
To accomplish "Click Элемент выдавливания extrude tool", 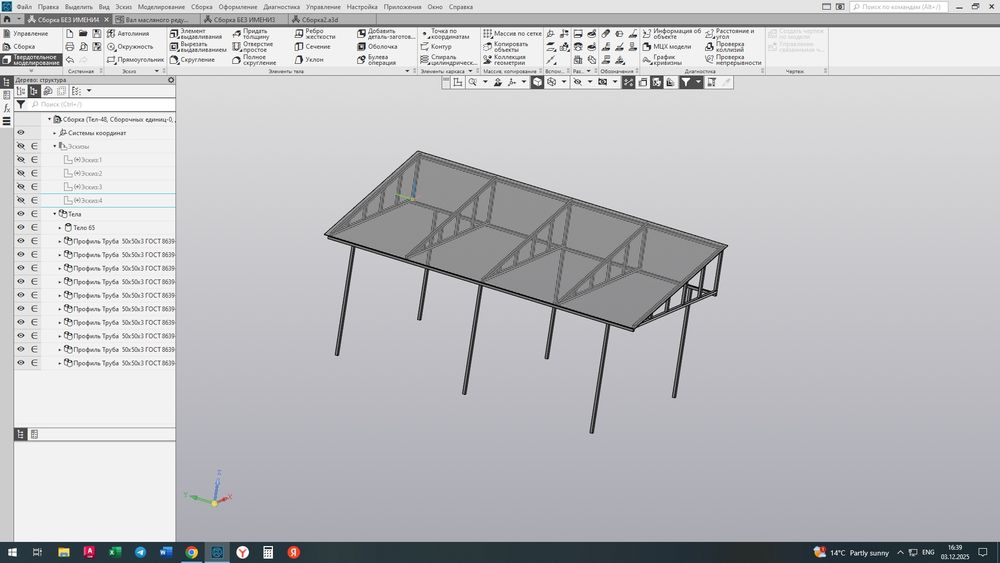I will pos(195,33).
